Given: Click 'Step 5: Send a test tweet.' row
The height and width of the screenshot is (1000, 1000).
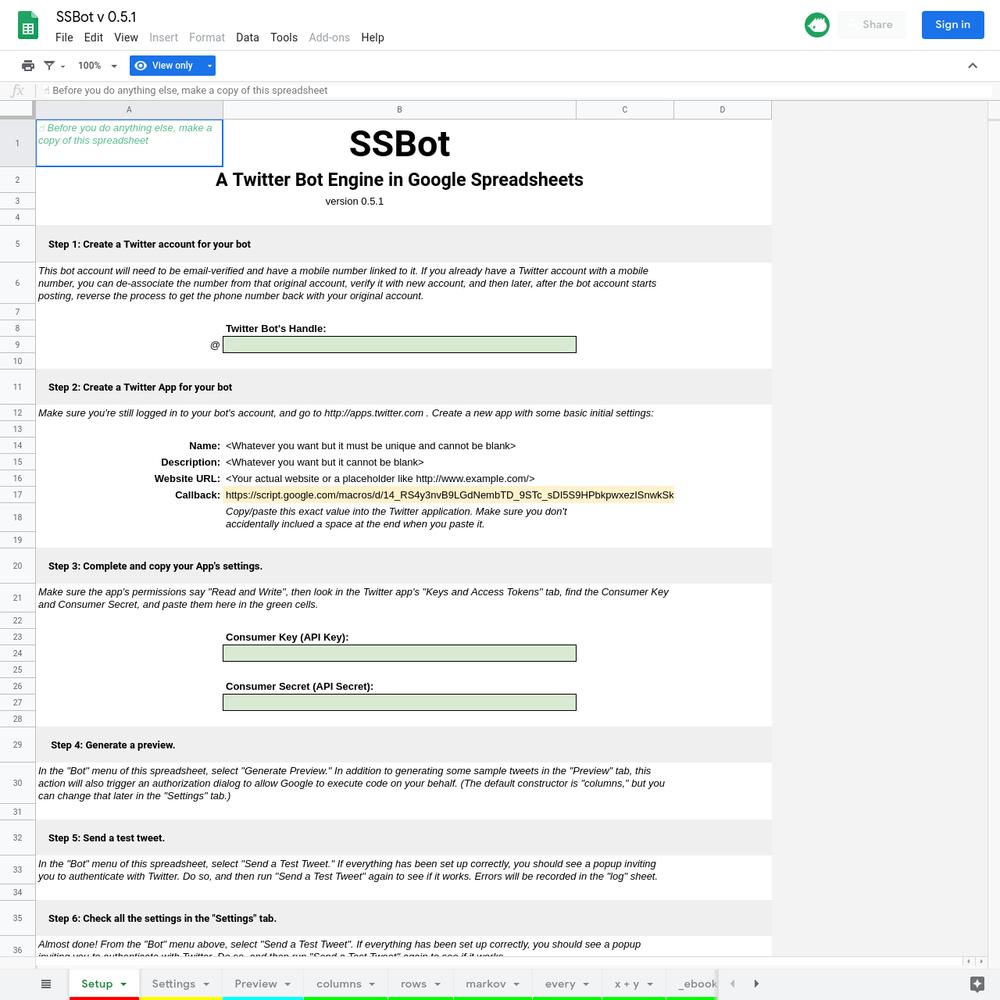Looking at the screenshot, I should 403,838.
